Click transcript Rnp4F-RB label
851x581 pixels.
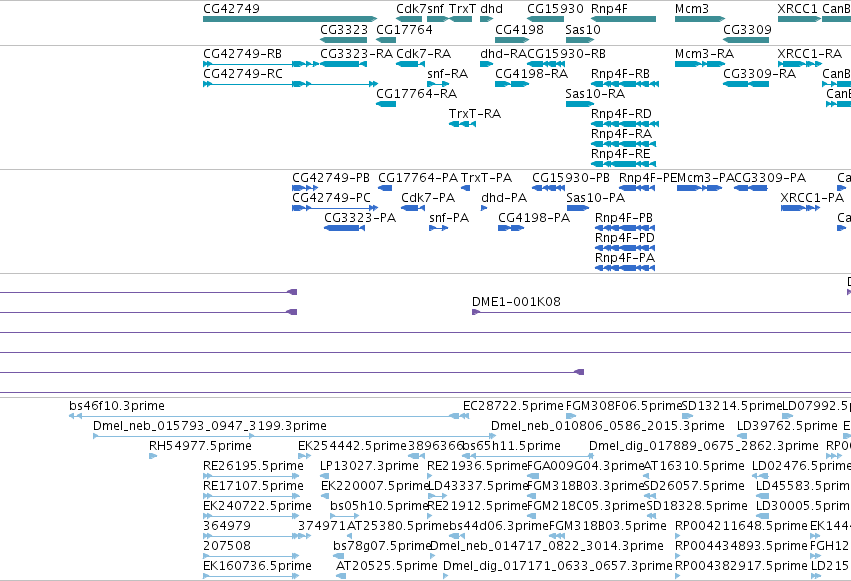[620, 74]
